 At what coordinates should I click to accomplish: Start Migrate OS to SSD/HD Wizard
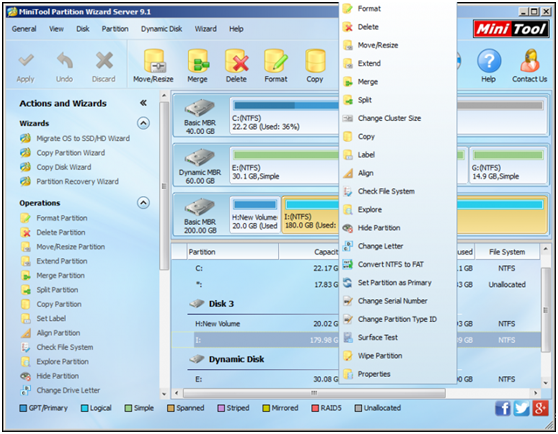click(x=75, y=138)
